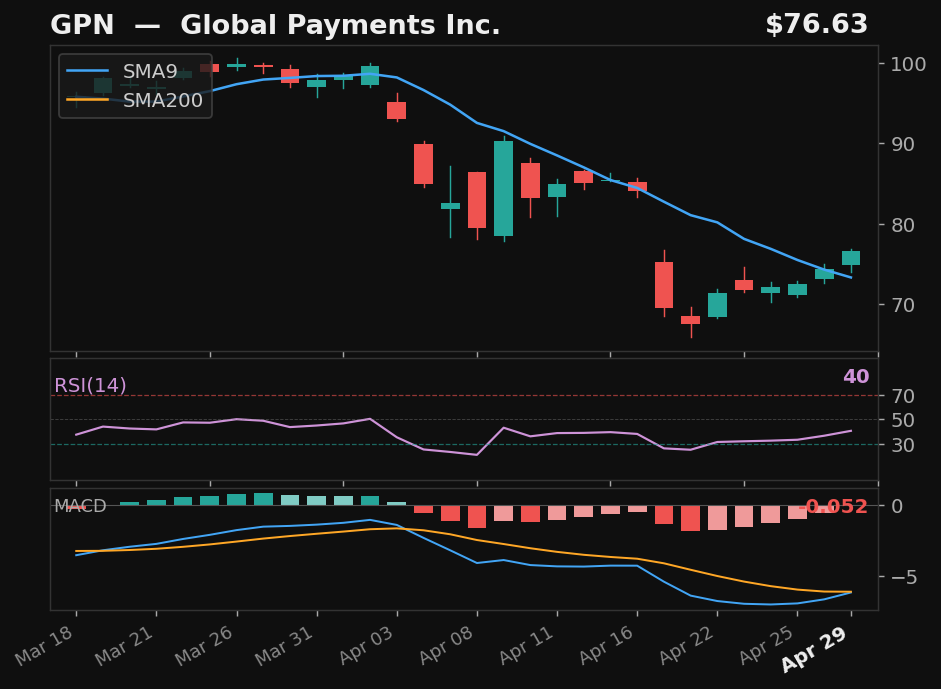The image size is (941, 689).
Task: Click the MACD axis label −5
Action: pos(904,577)
